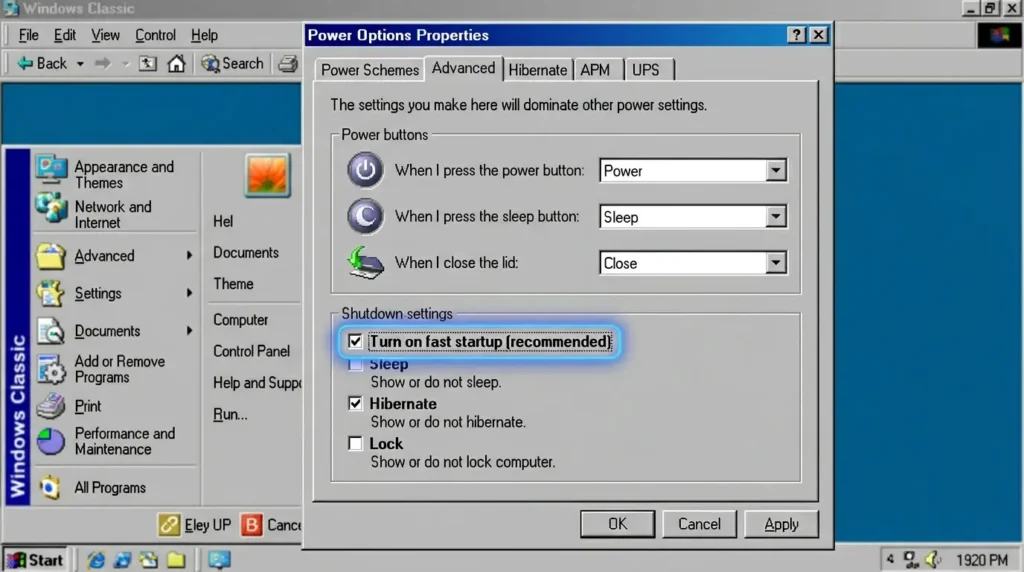Viewport: 1024px width, 572px height.
Task: Click Theme in the start menu
Action: (233, 284)
